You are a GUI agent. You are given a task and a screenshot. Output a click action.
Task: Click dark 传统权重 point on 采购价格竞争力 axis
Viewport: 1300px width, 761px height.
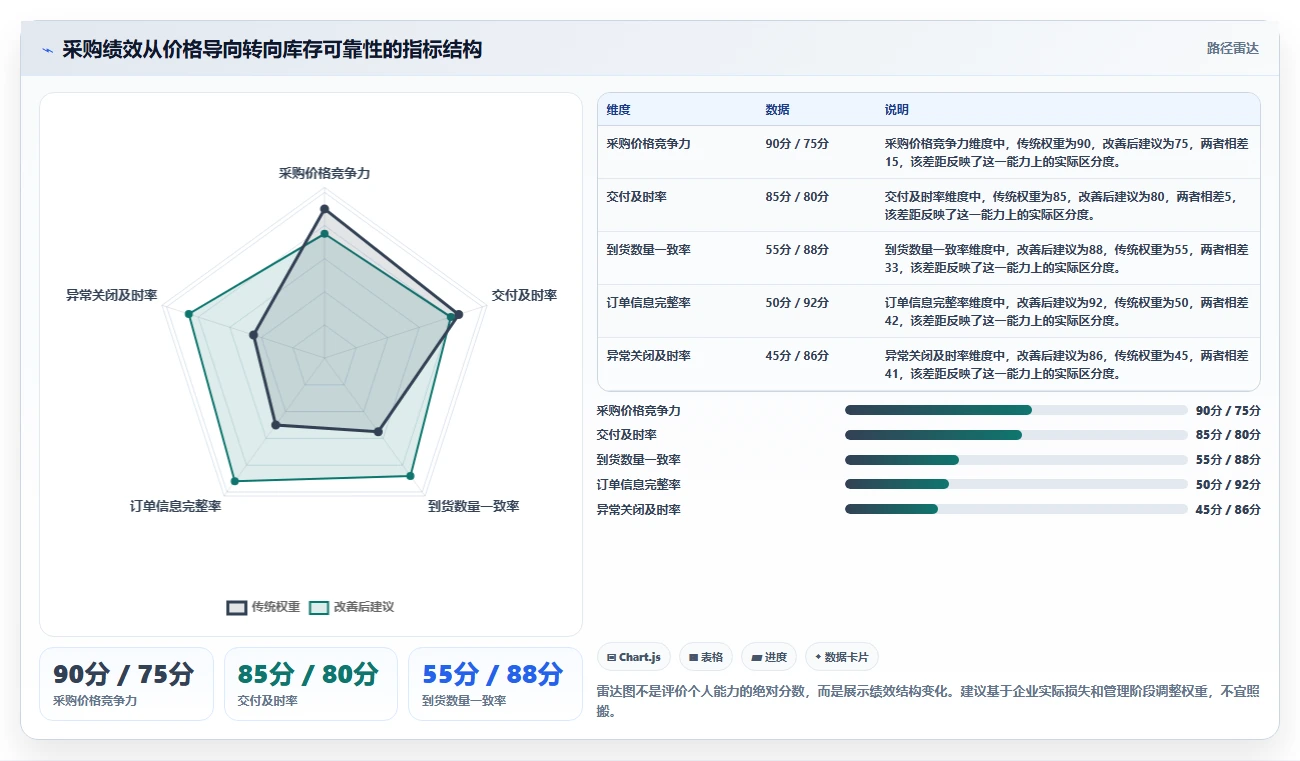pyautogui.click(x=324, y=209)
